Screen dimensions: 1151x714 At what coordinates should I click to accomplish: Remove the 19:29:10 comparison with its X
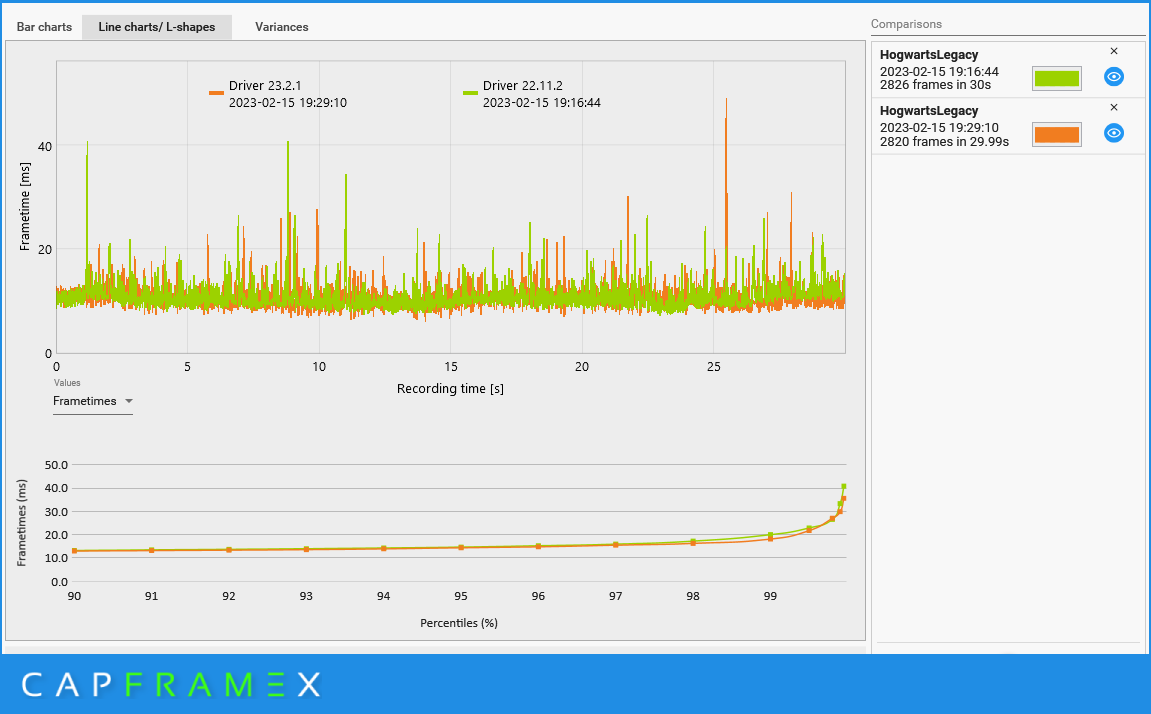click(1114, 107)
